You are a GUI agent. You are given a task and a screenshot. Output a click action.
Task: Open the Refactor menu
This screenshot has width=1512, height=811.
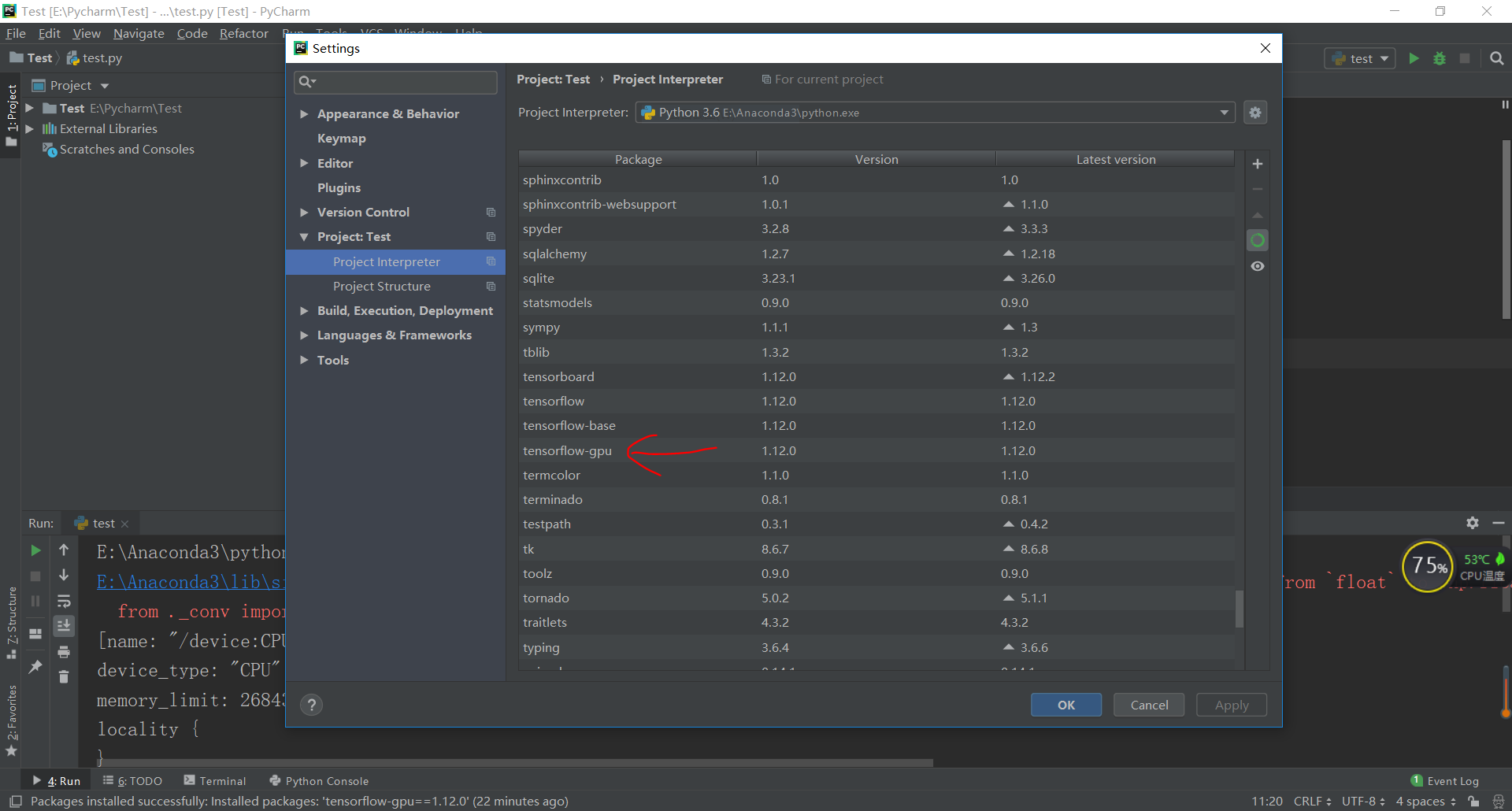(x=243, y=33)
